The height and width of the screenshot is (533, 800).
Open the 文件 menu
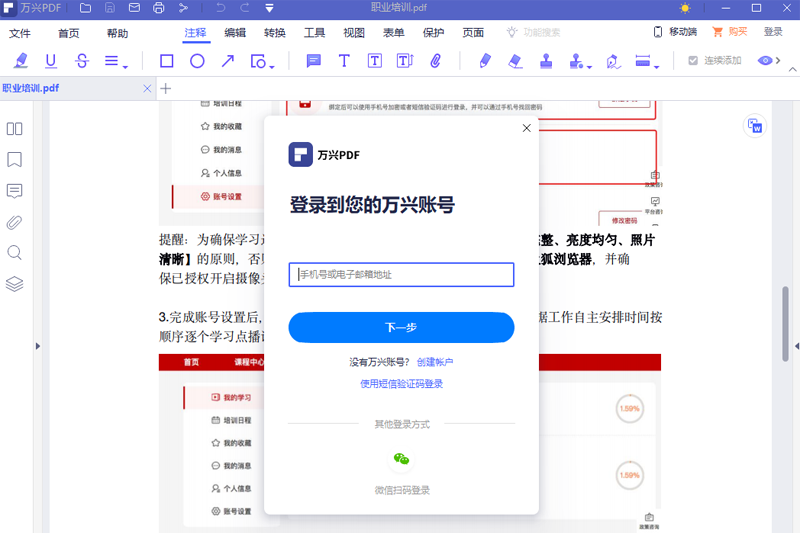click(x=19, y=33)
